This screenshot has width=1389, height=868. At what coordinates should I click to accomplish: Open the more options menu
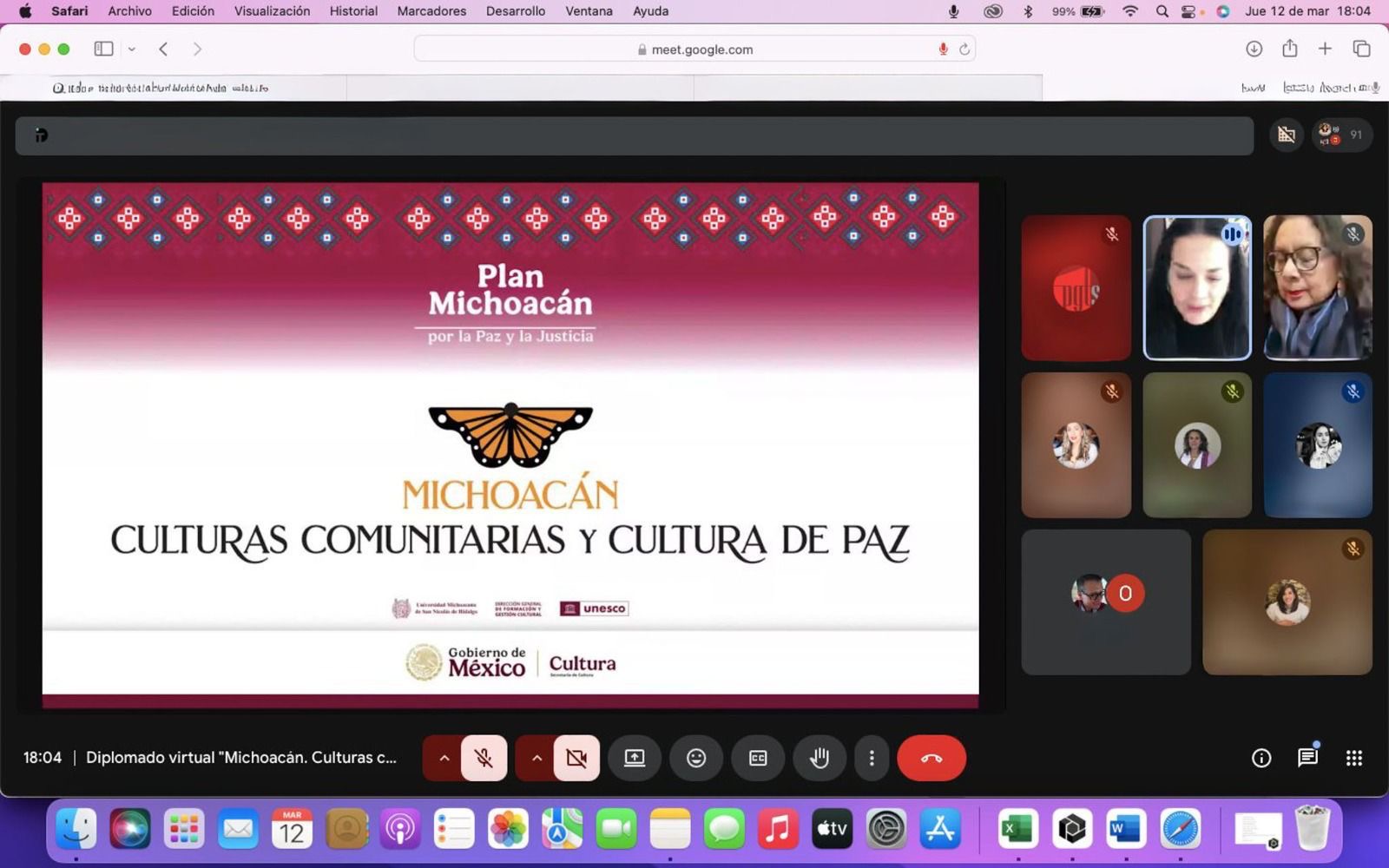click(871, 758)
